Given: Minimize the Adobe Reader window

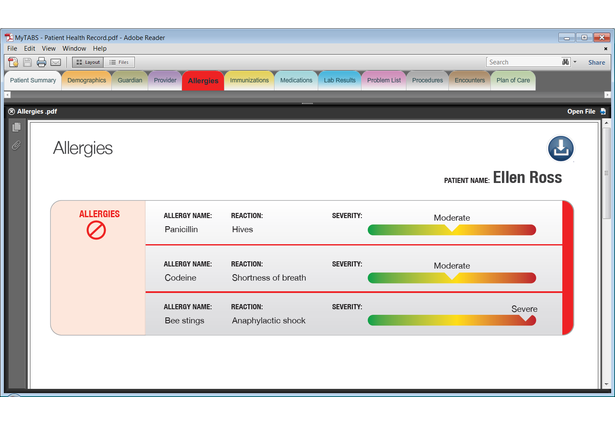Looking at the screenshot, I should (x=567, y=38).
